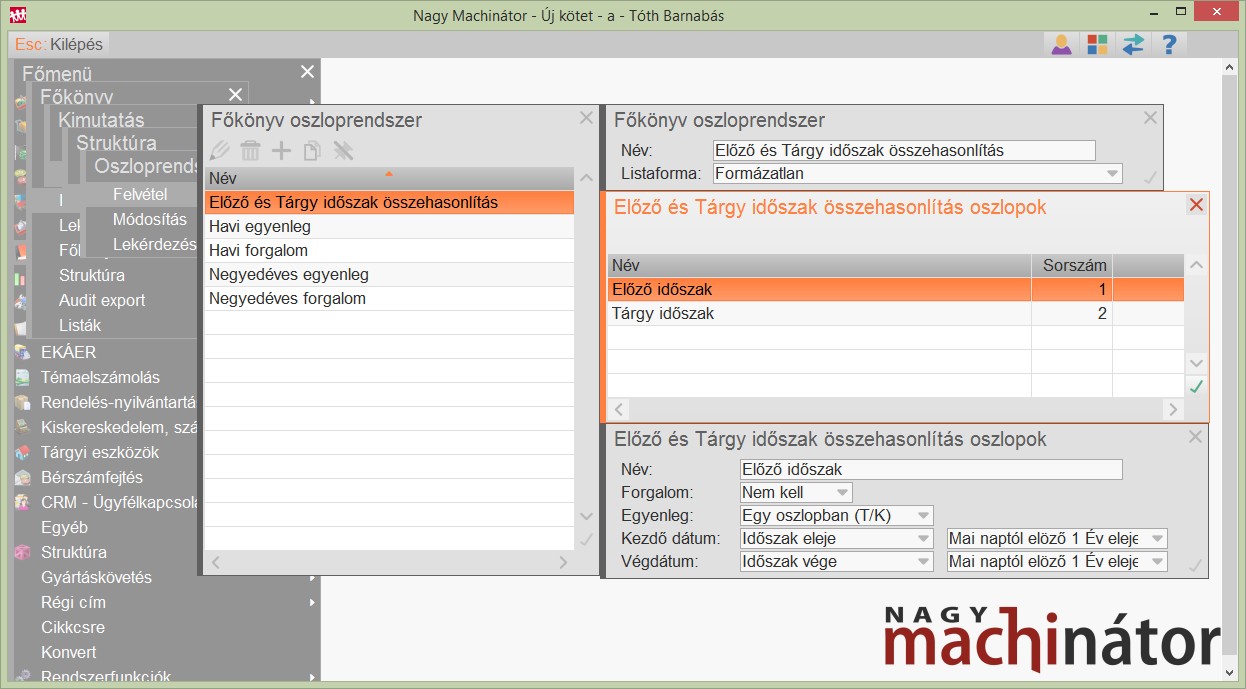The width and height of the screenshot is (1246, 689).
Task: Close the right Főkönyv oszloprendszer form panel
Action: (x=1150, y=117)
